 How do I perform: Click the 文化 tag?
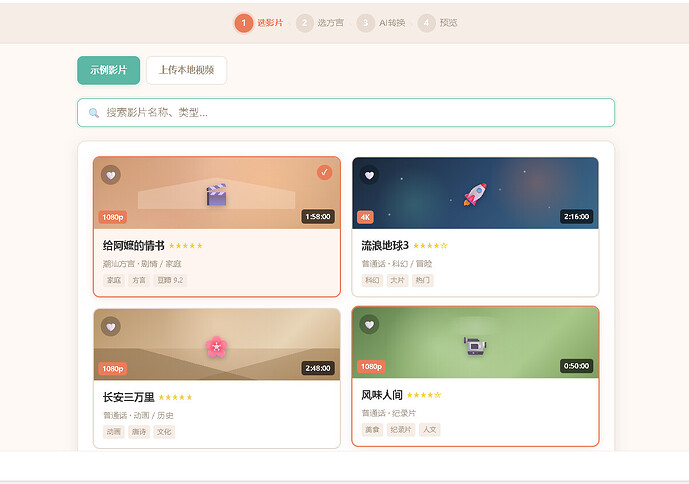point(164,432)
